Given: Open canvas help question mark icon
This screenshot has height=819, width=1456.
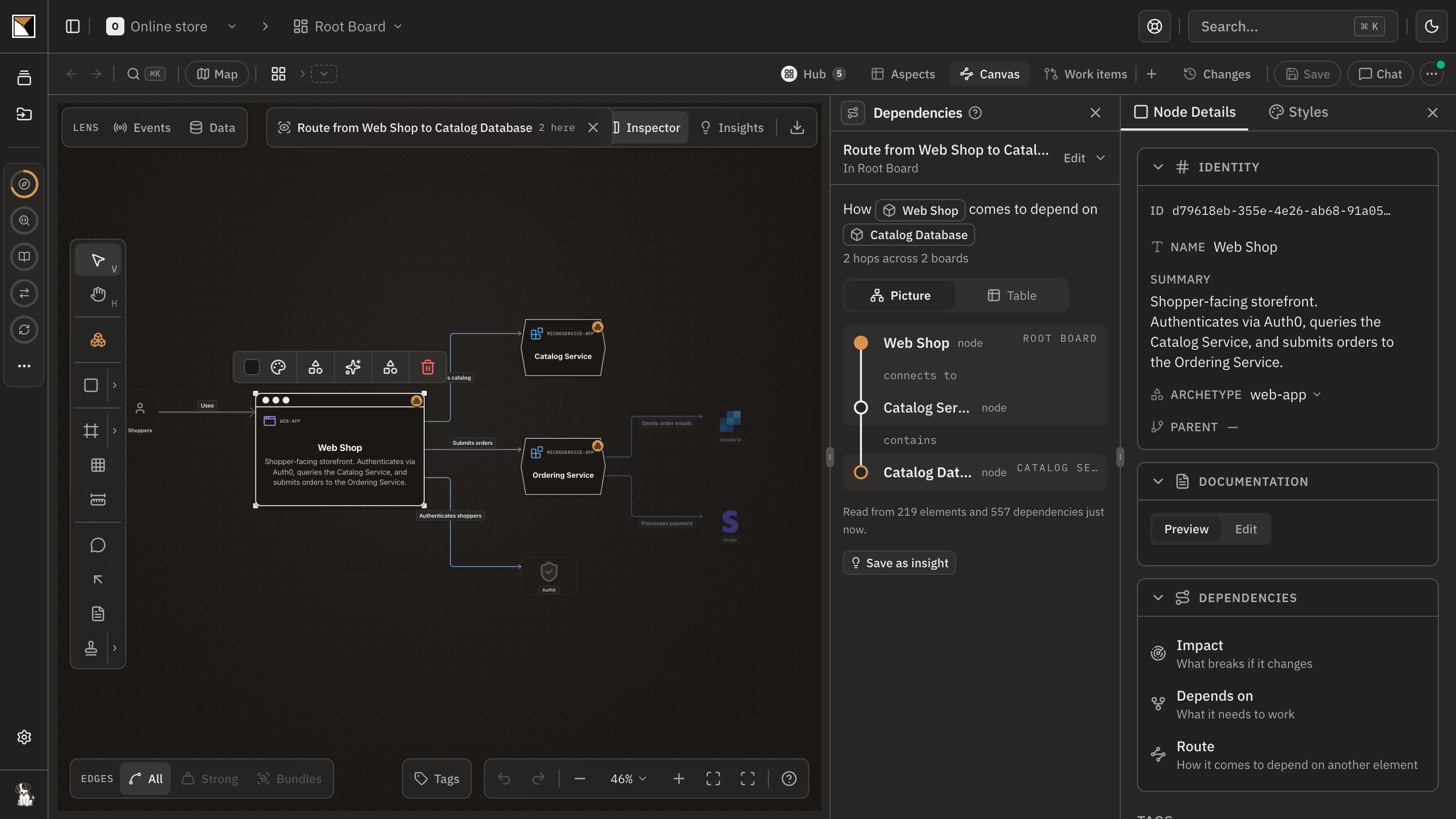Looking at the screenshot, I should pyautogui.click(x=789, y=779).
